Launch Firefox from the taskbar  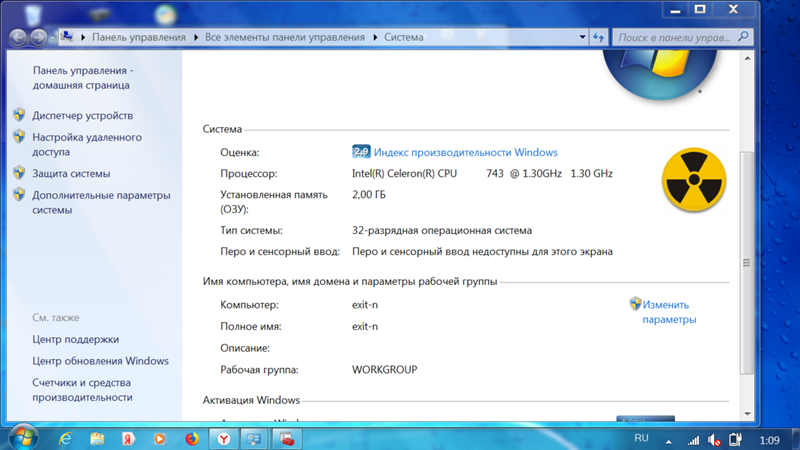coord(192,439)
